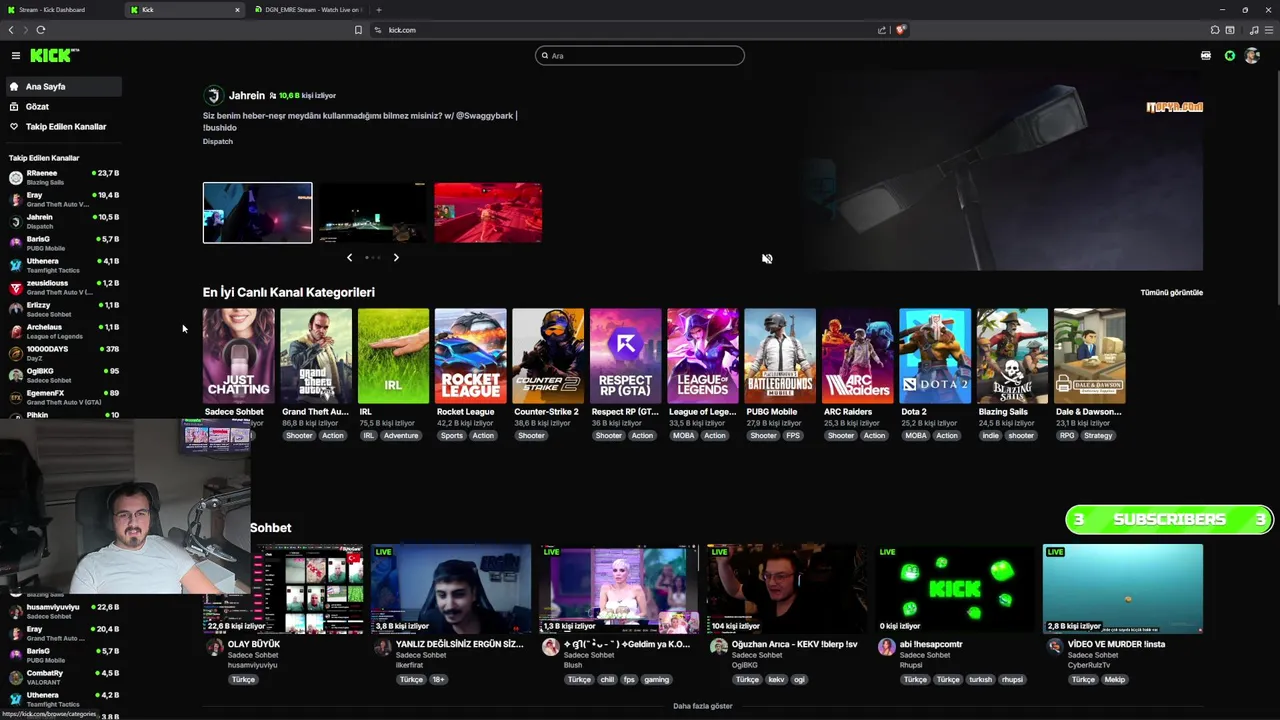Screen dimensions: 1280x720
Task: Unmute the featured stream player
Action: click(x=767, y=258)
